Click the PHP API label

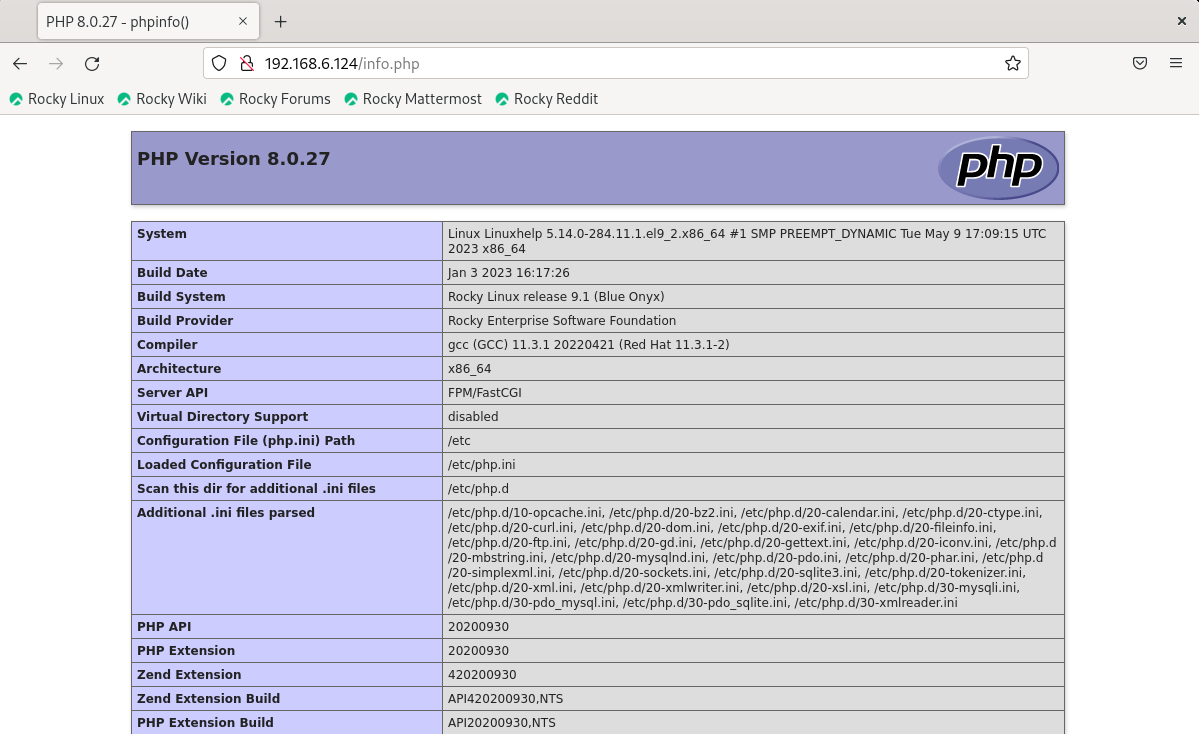point(164,626)
